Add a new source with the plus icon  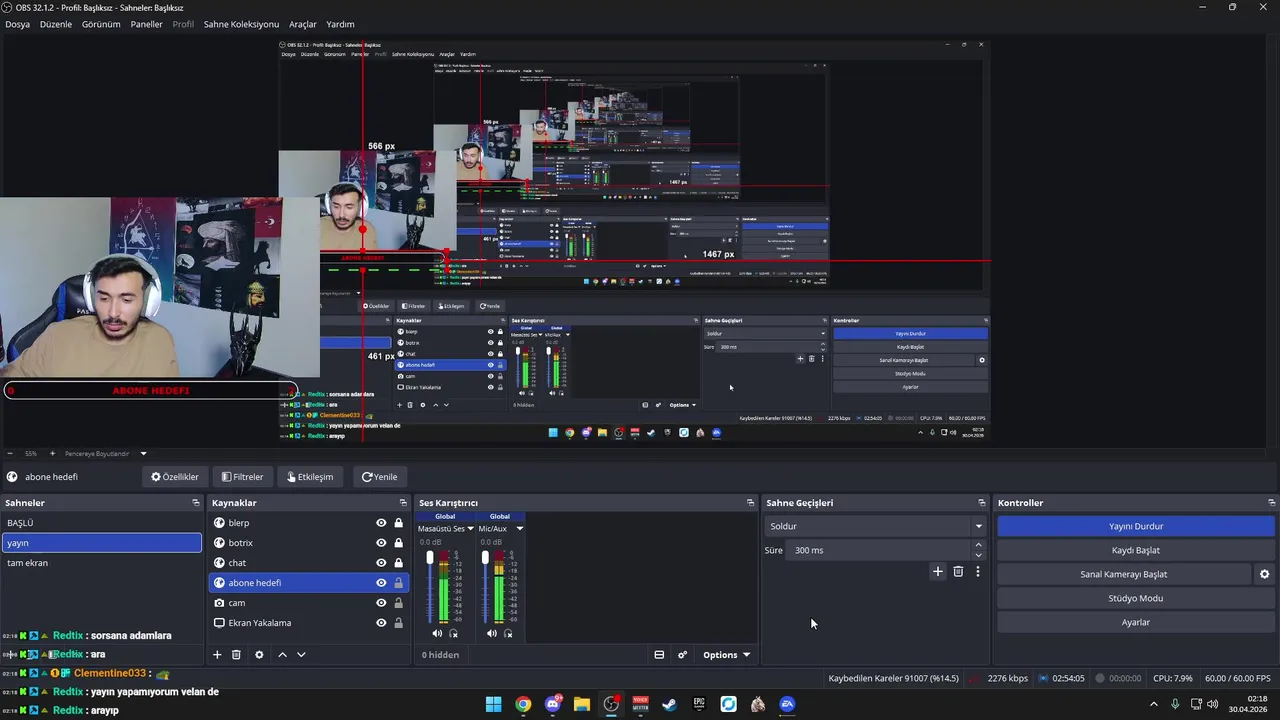pos(217,655)
